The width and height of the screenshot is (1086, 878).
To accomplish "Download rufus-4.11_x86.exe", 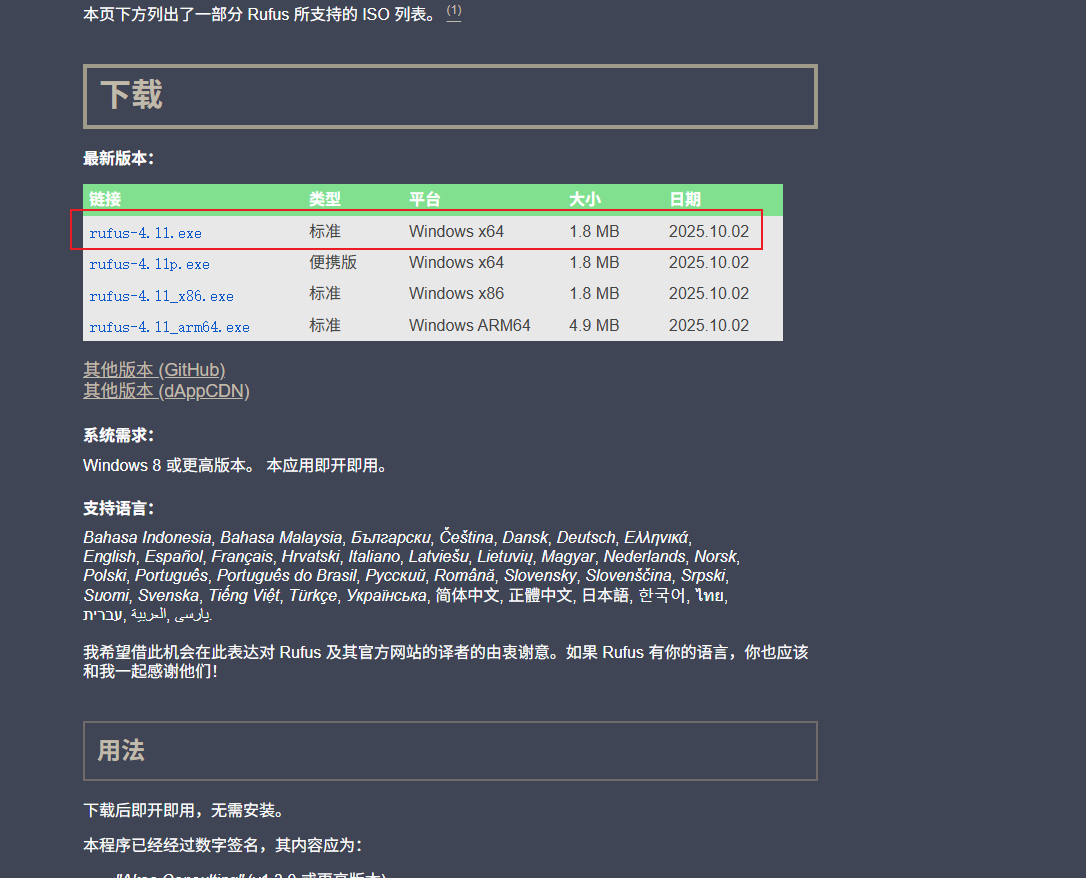I will 161,296.
